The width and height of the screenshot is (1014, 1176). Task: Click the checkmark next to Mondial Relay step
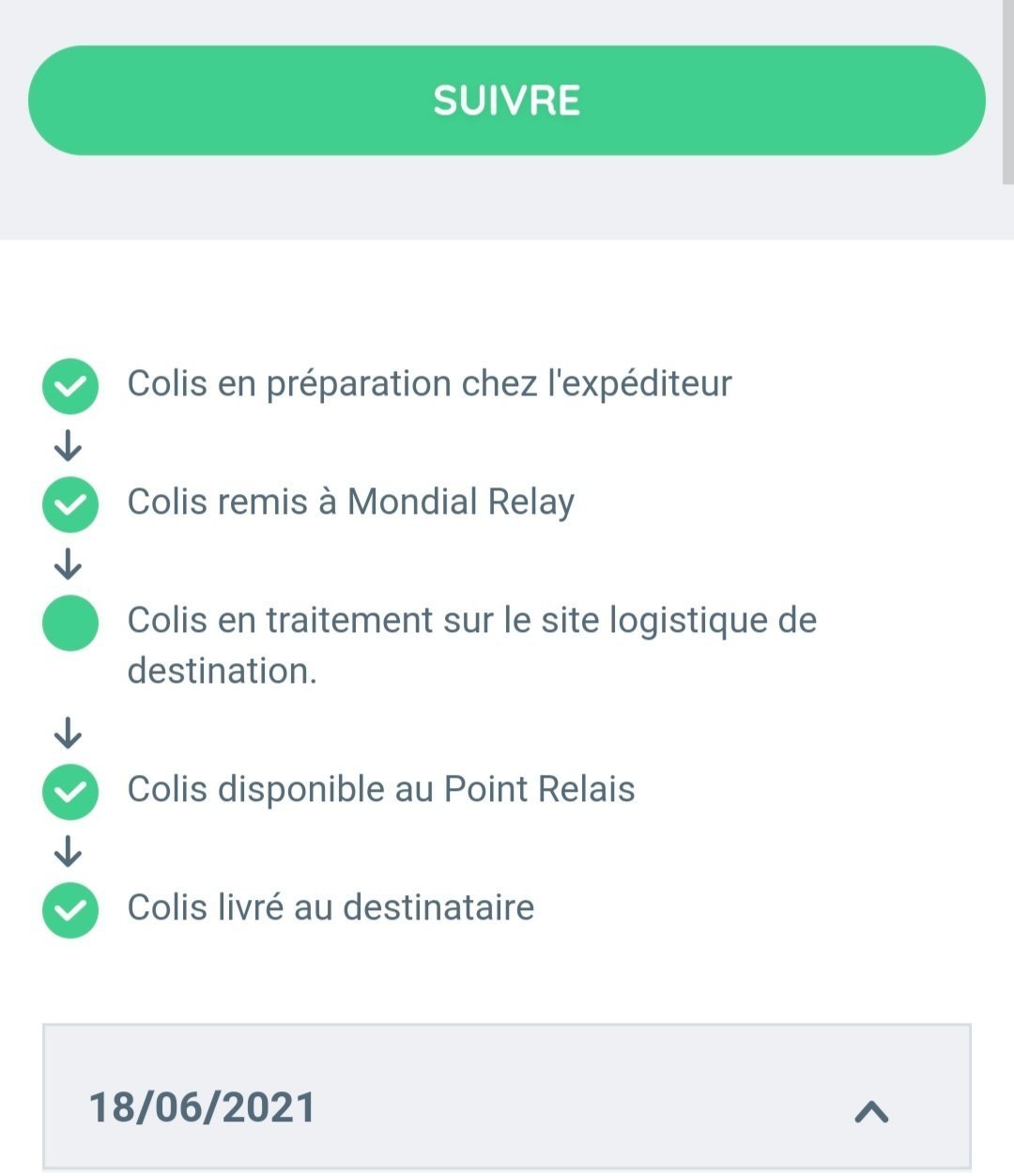pos(70,504)
